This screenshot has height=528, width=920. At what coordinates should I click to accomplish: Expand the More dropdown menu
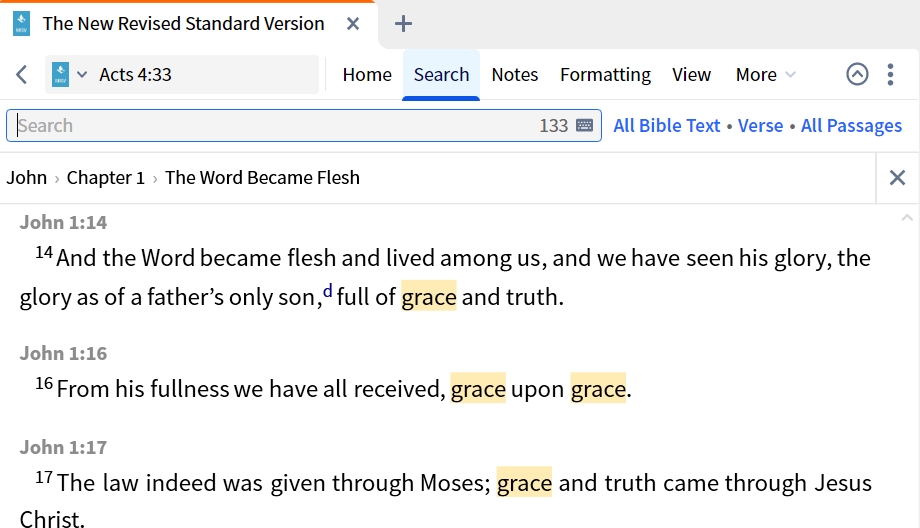coord(765,75)
